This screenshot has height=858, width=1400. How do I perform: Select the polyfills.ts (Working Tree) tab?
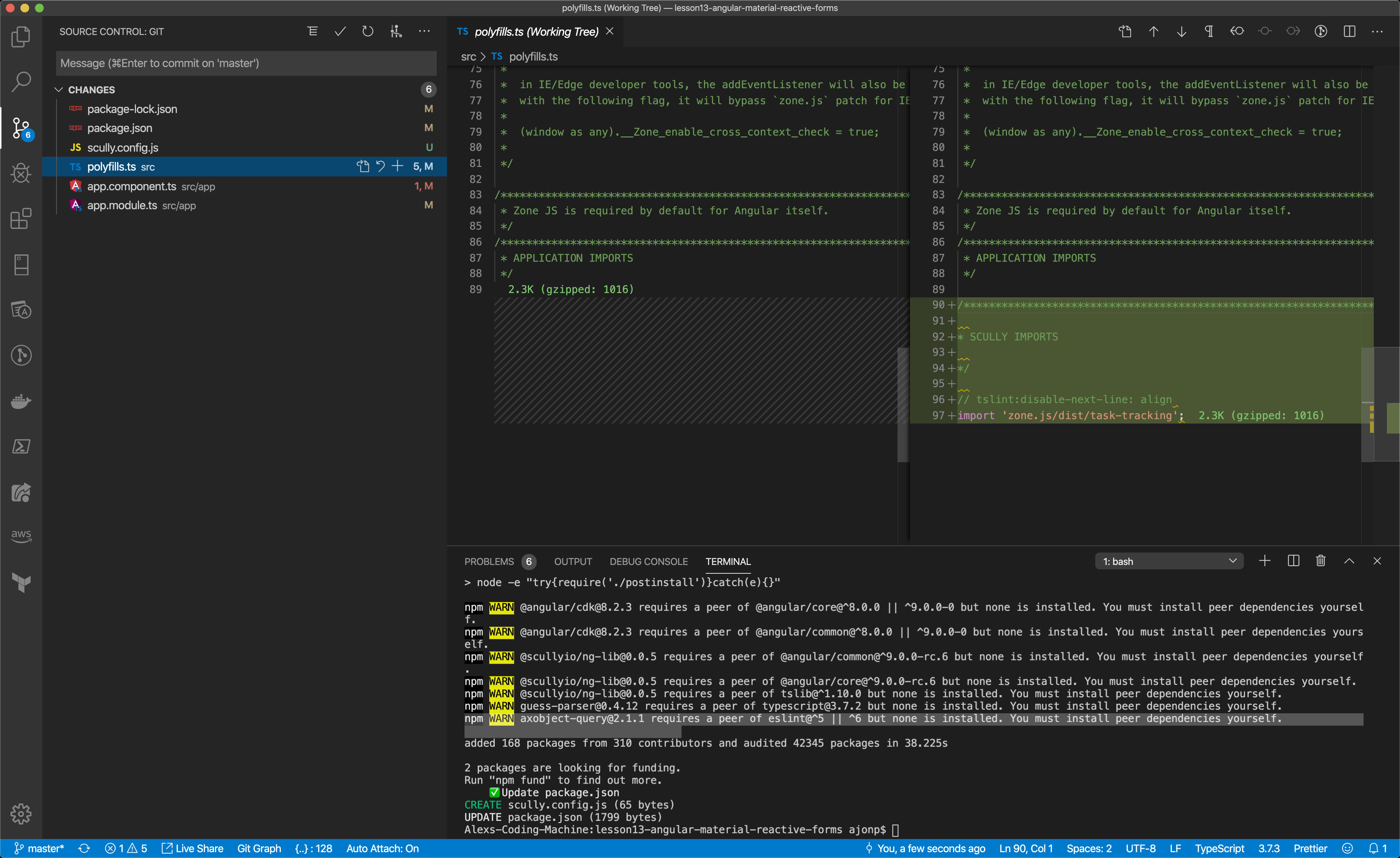(536, 31)
